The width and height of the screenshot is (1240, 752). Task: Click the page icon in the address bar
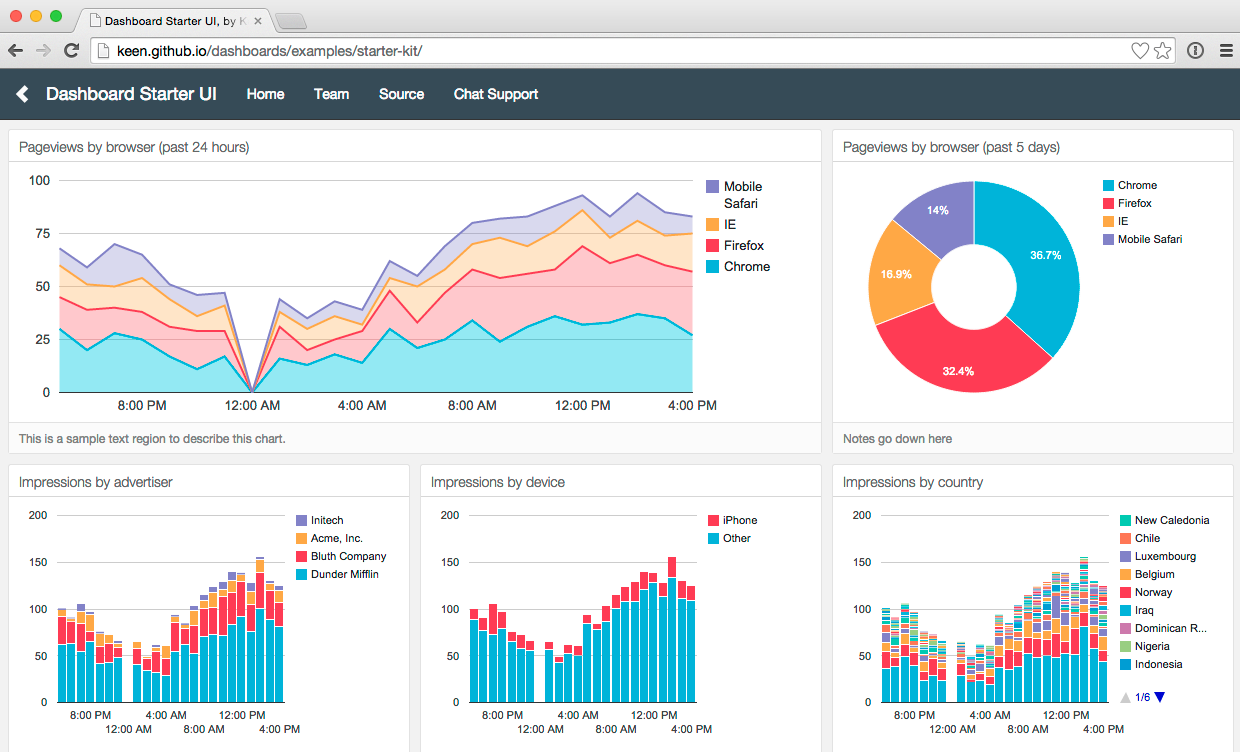click(x=103, y=49)
